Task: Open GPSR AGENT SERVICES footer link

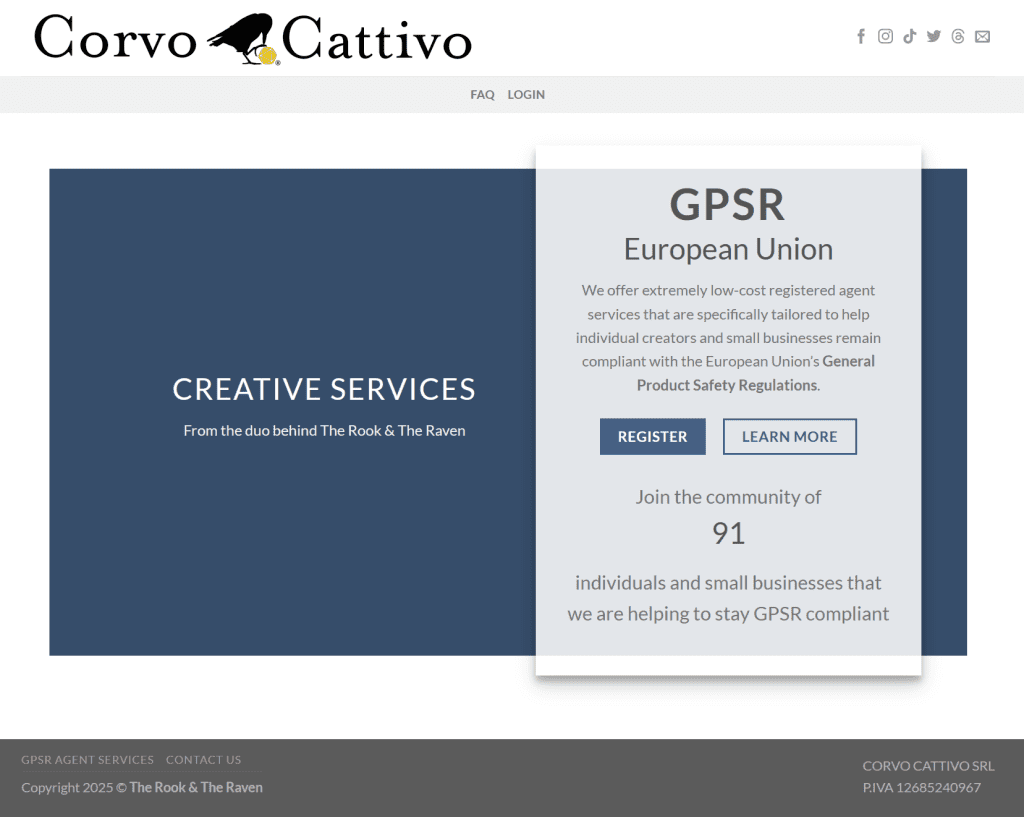Action: pos(88,760)
